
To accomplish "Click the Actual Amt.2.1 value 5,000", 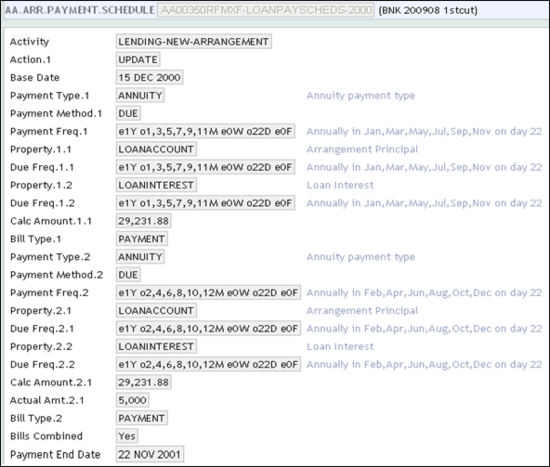I will pyautogui.click(x=132, y=400).
